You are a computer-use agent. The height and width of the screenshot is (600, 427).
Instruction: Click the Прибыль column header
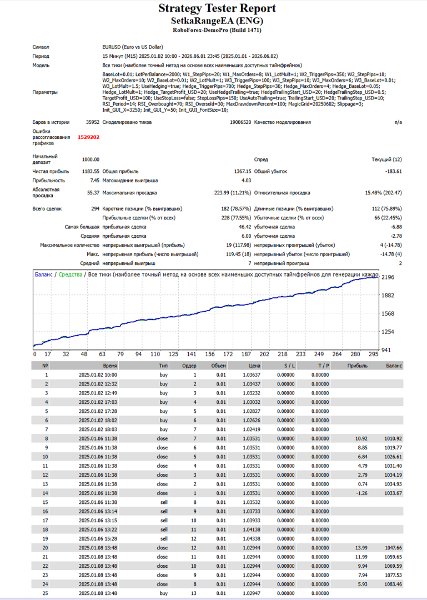pyautogui.click(x=357, y=366)
